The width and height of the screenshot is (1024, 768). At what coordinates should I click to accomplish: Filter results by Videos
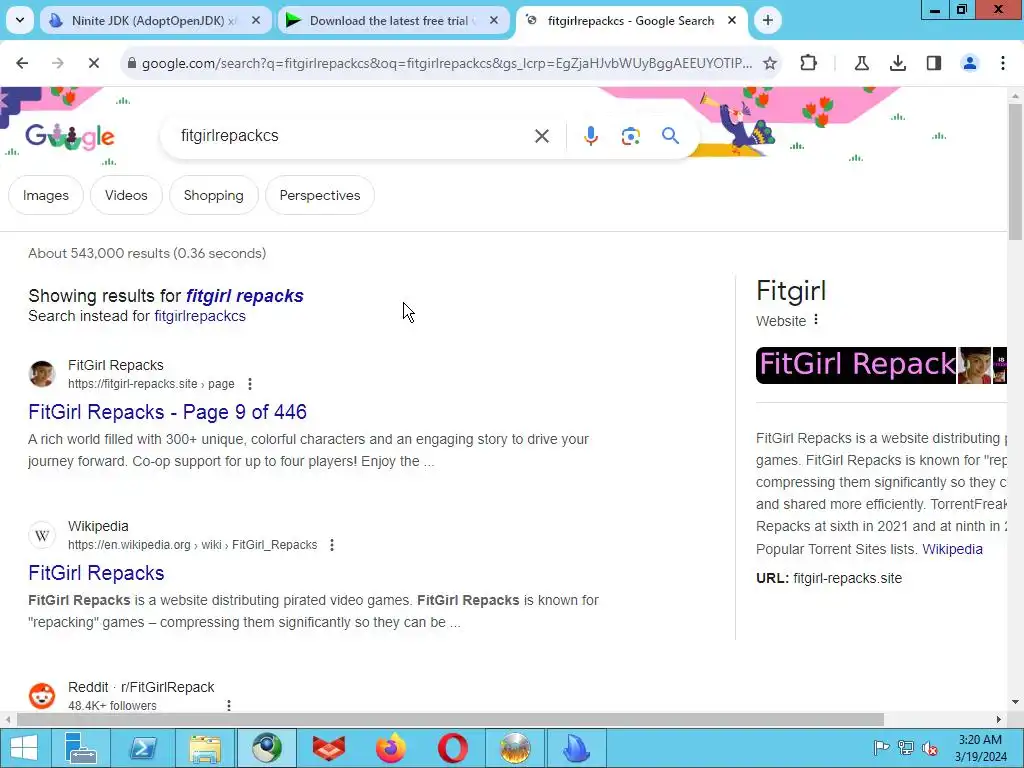[126, 195]
